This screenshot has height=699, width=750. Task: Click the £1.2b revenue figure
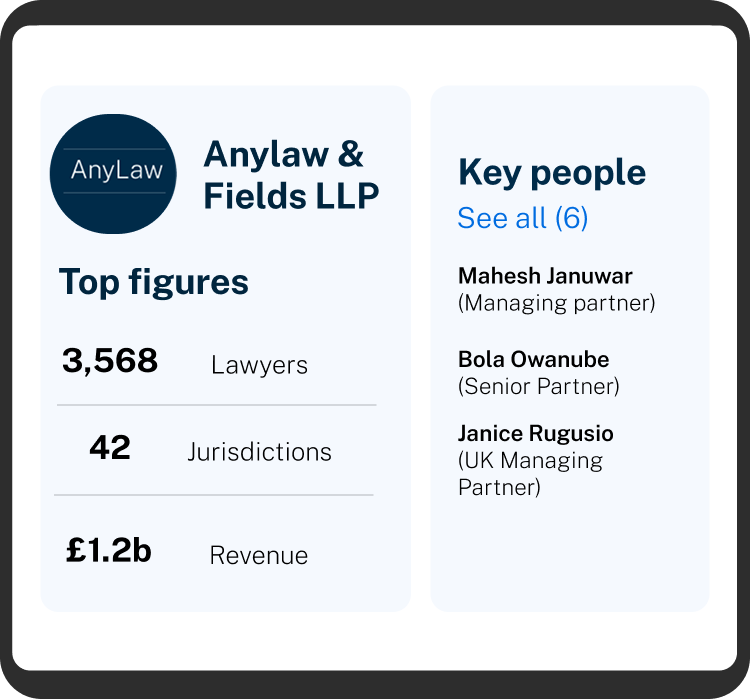pos(108,551)
